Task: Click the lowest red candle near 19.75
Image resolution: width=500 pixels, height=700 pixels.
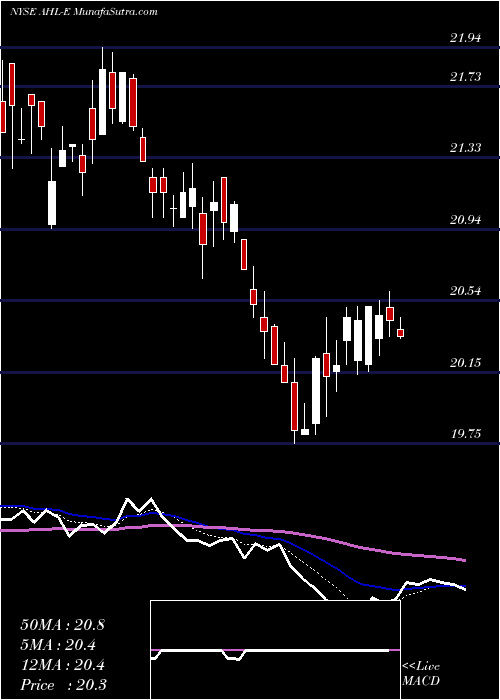Action: coord(294,406)
